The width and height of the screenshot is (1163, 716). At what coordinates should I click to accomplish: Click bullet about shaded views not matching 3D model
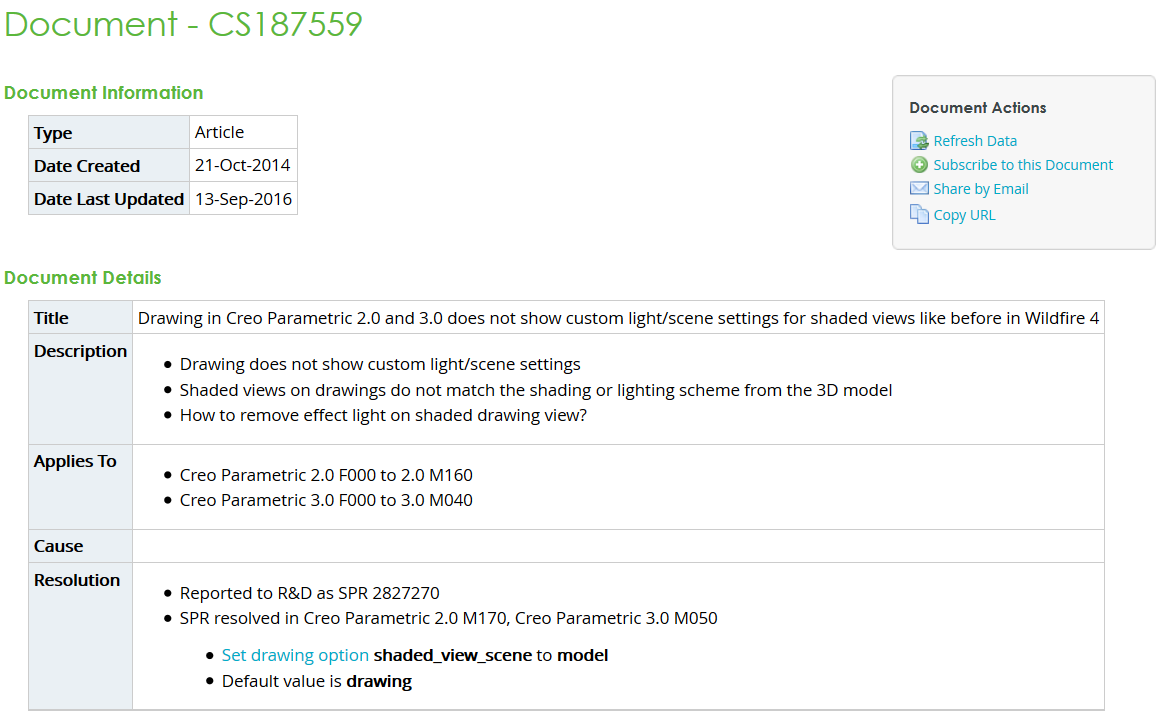[536, 390]
